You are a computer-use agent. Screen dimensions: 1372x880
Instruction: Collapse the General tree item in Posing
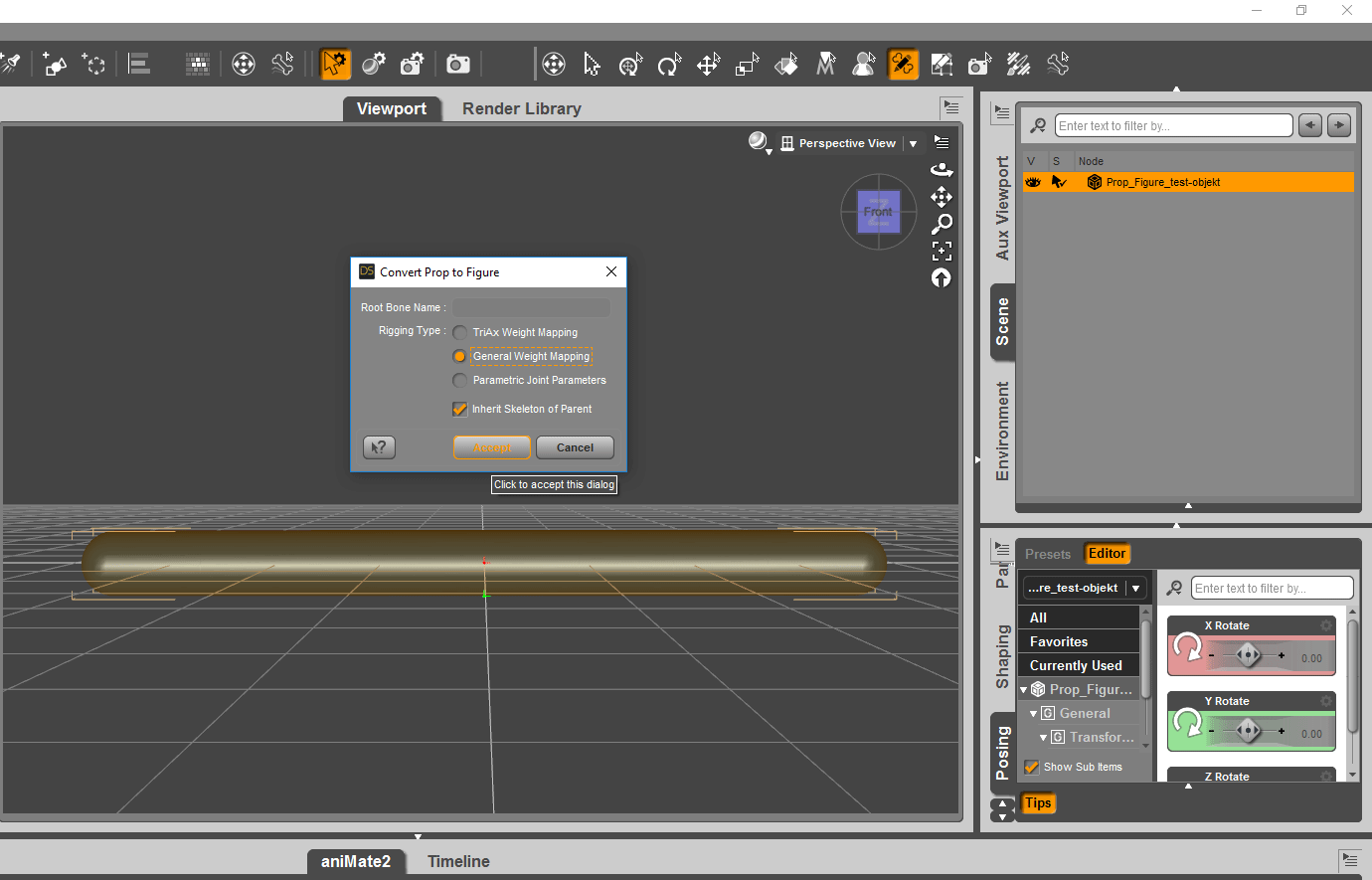click(1034, 713)
